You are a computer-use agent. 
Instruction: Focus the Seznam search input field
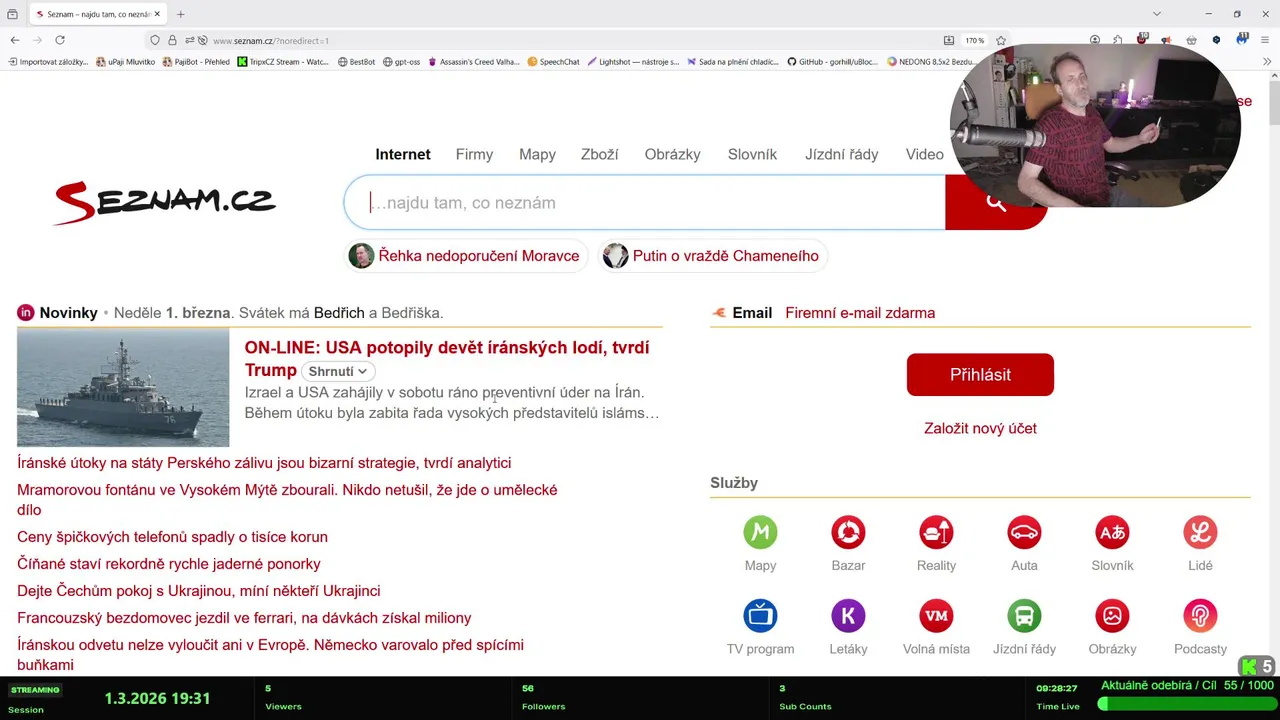click(x=645, y=203)
